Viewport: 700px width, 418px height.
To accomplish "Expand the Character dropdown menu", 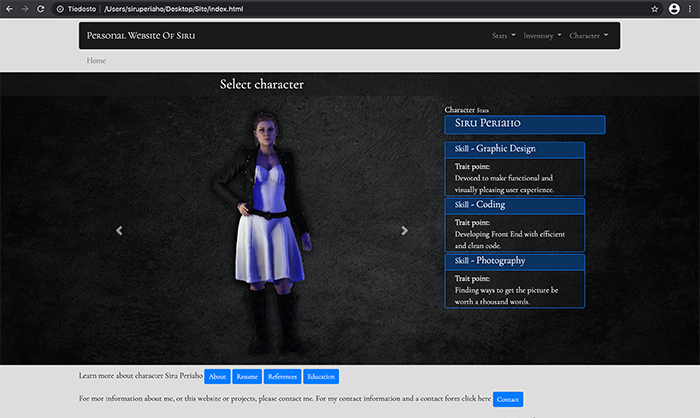I will pyautogui.click(x=588, y=35).
